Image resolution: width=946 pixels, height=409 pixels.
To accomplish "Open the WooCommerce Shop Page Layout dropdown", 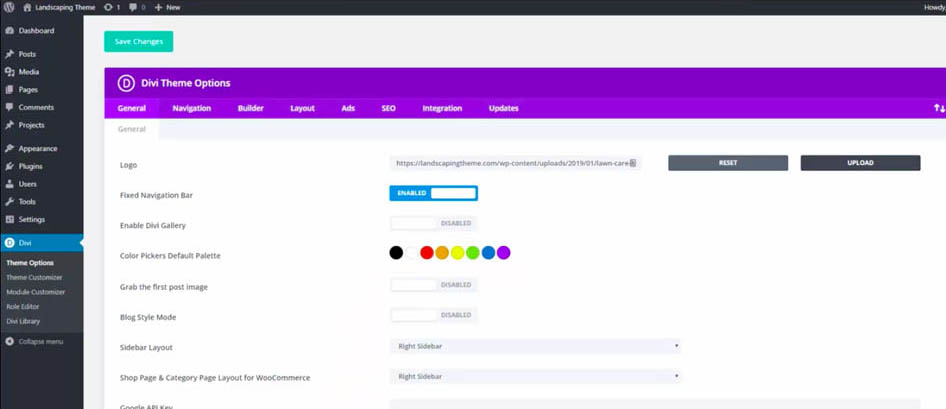I will [x=536, y=376].
